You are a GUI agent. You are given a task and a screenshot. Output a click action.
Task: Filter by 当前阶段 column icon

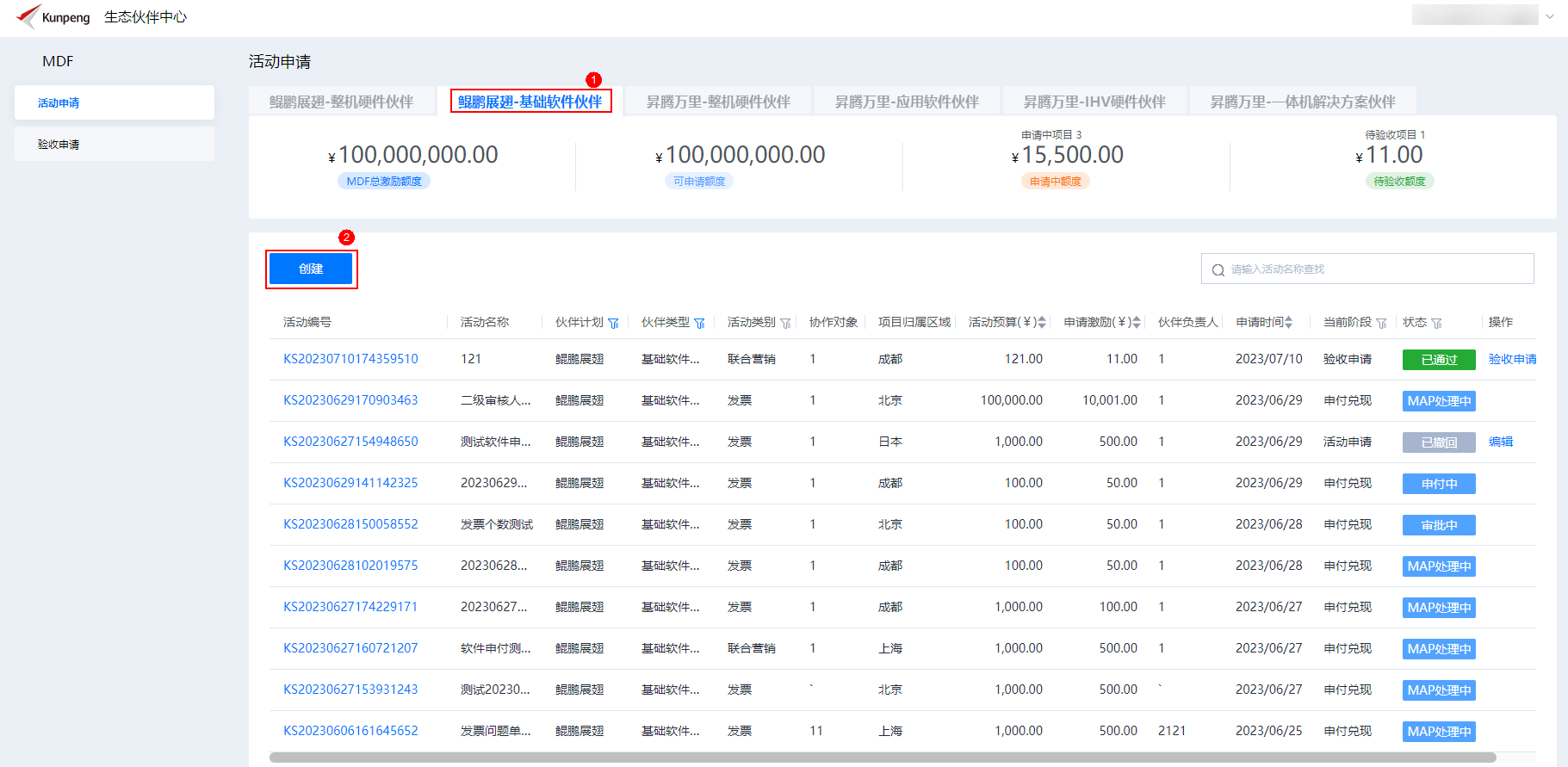[x=1381, y=323]
